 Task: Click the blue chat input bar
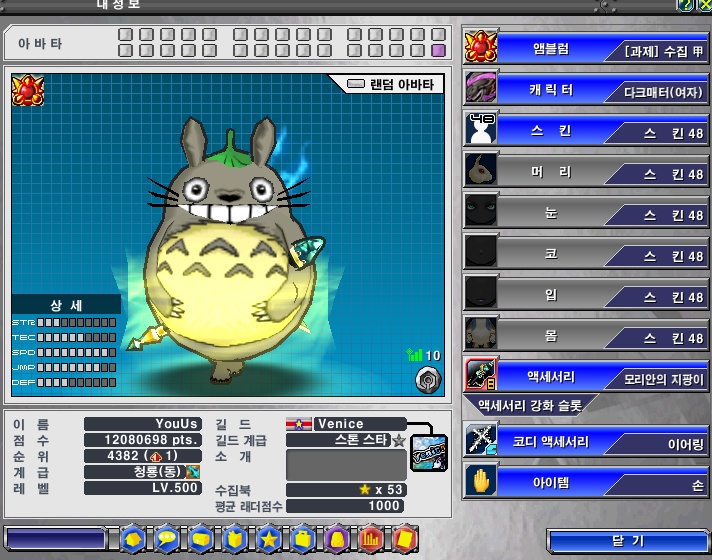pyautogui.click(x=56, y=539)
